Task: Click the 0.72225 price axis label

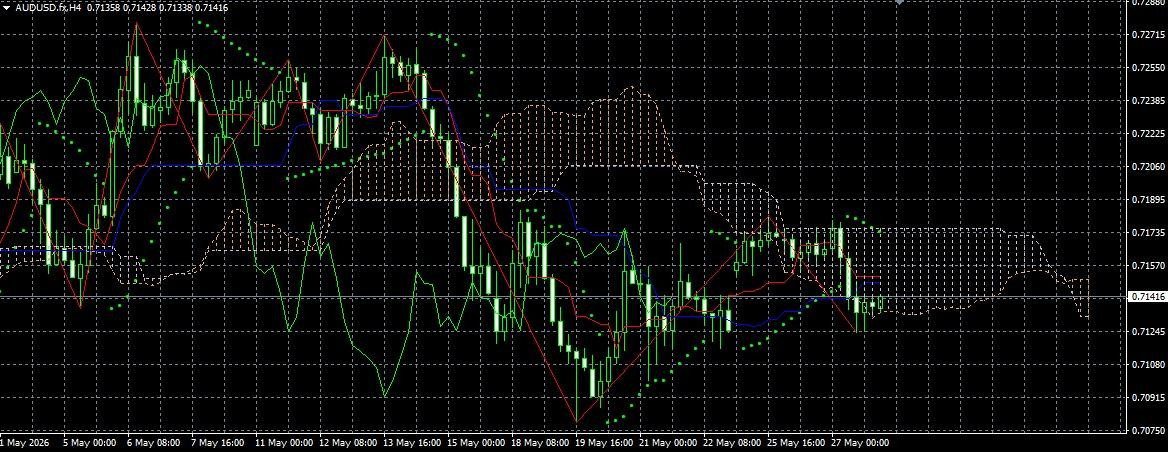Action: (x=1148, y=134)
